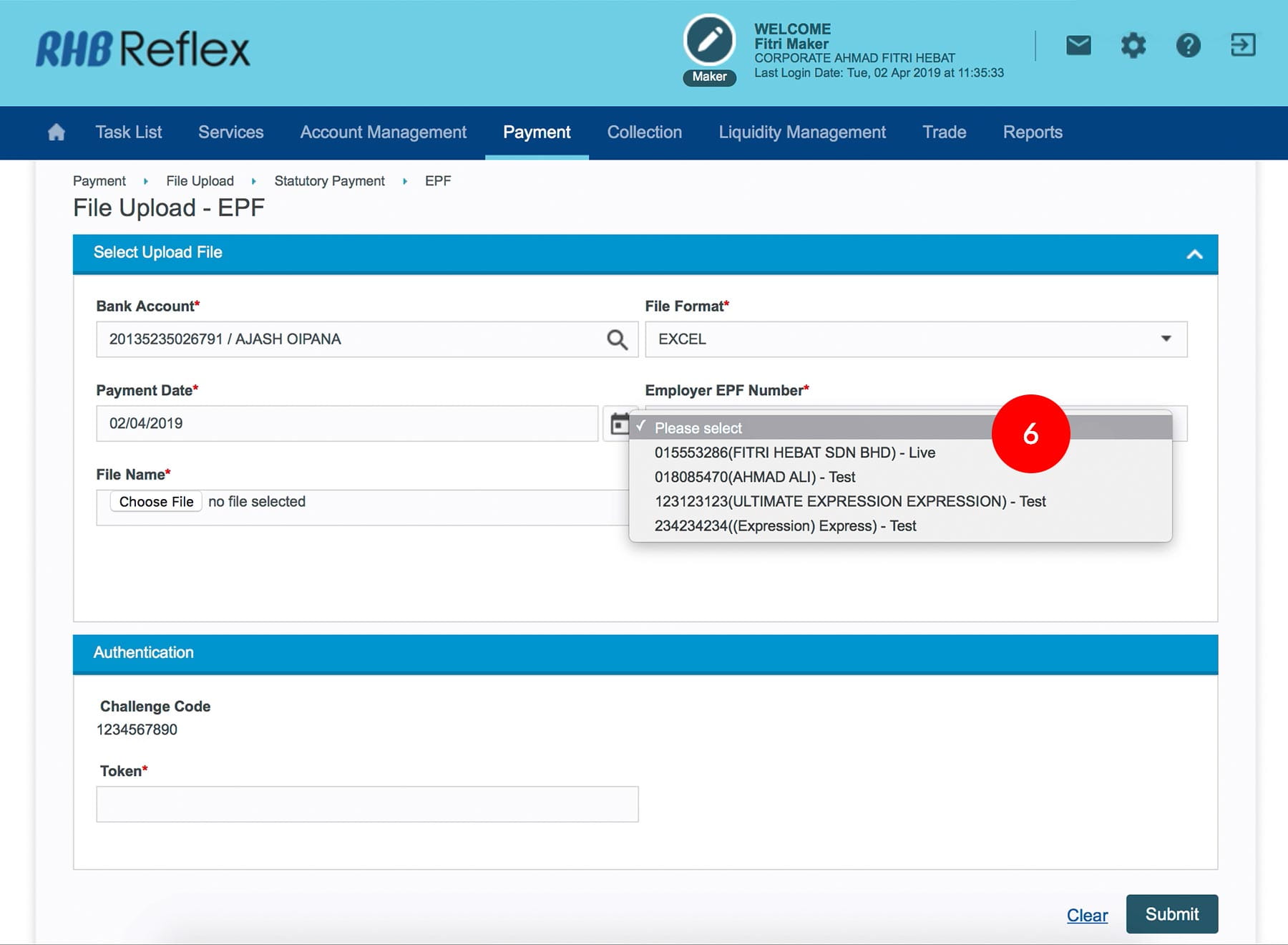Viewport: 1288px width, 945px height.
Task: Select 018085470(AHMAD ALI) - Test option
Action: 754,477
